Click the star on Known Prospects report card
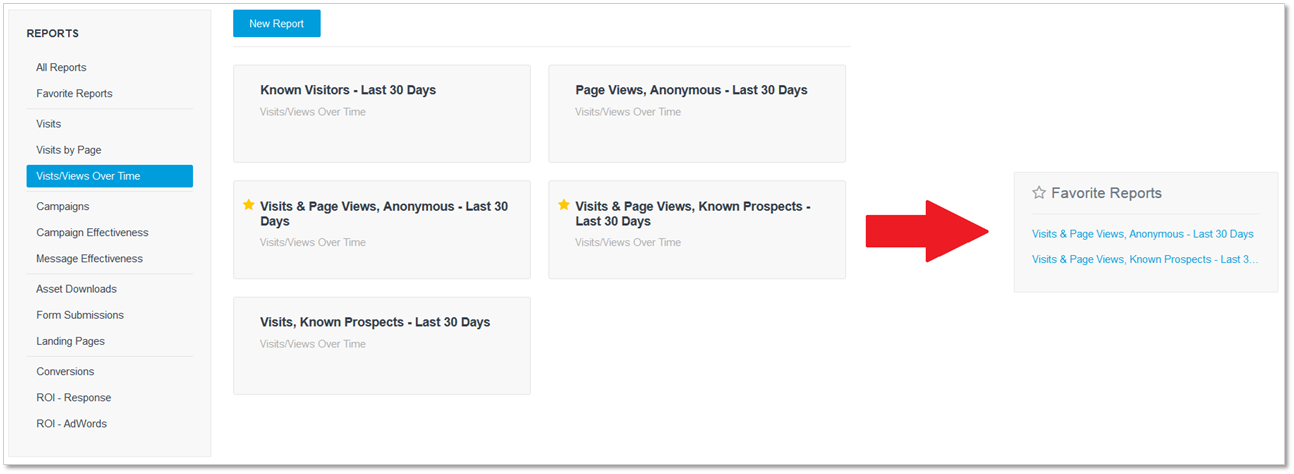 pyautogui.click(x=564, y=205)
